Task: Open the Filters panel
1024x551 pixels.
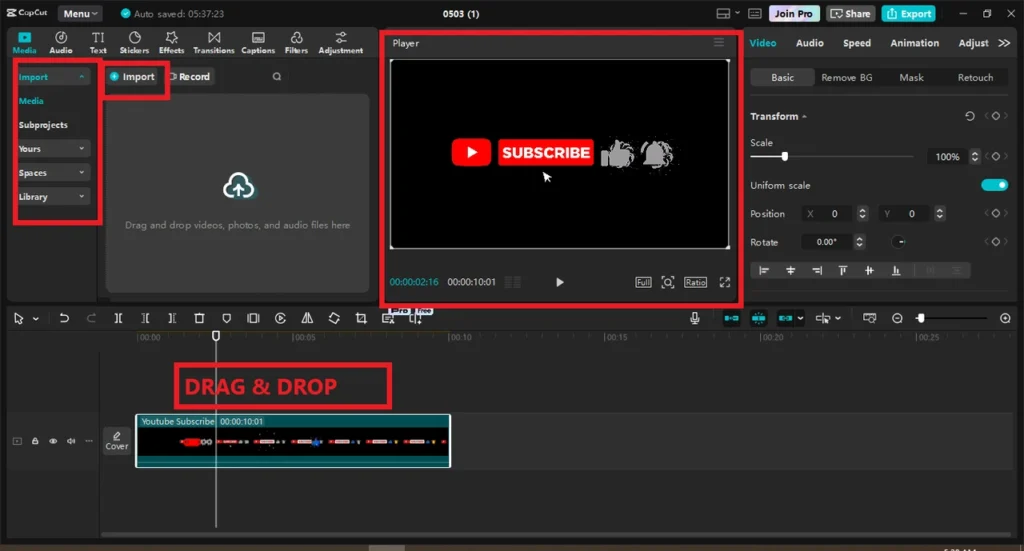Action: [x=296, y=42]
